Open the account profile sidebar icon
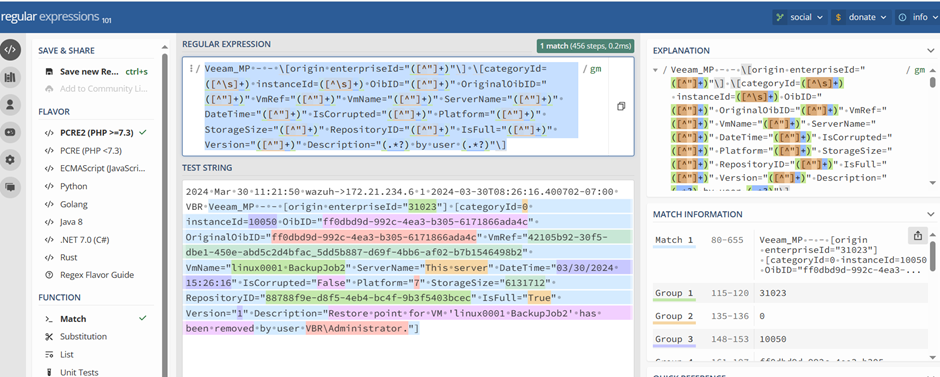This screenshot has width=940, height=377. pos(10,104)
